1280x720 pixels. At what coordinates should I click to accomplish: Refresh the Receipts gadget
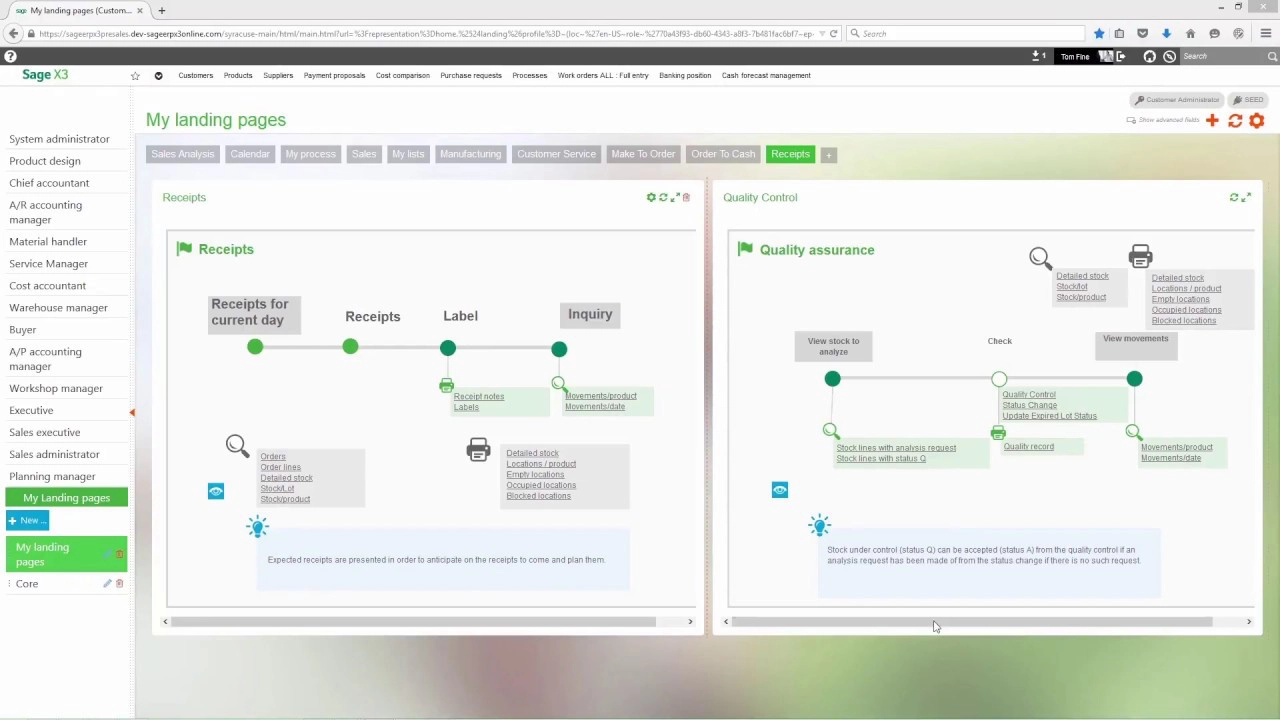point(663,198)
